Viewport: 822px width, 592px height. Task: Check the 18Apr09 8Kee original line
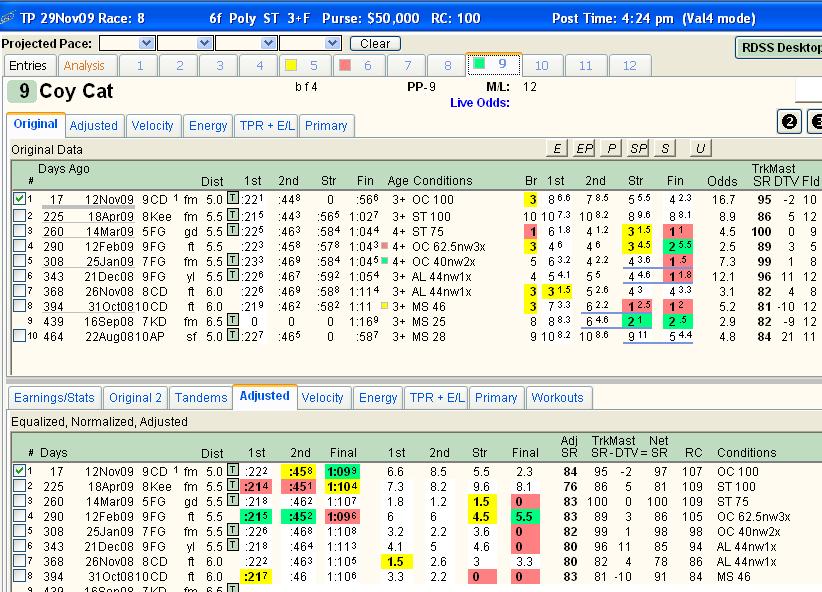[19, 215]
